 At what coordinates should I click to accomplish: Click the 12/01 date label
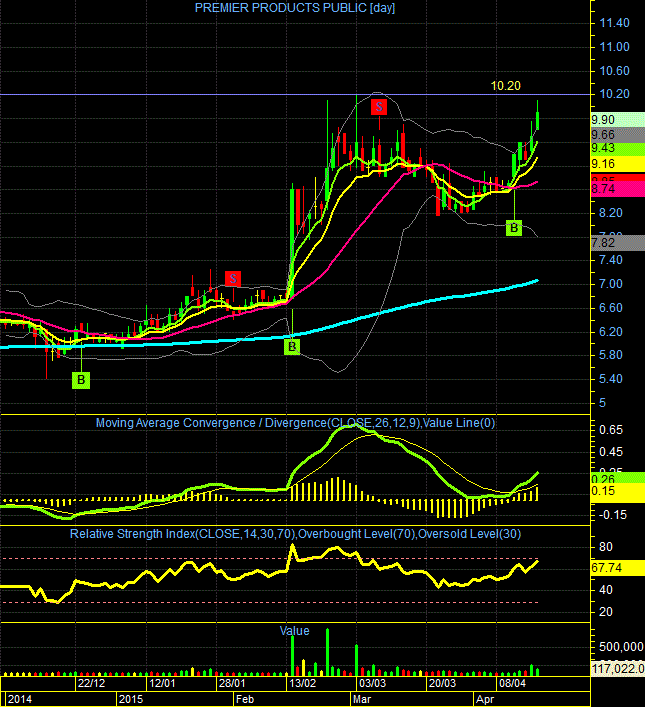[x=162, y=683]
